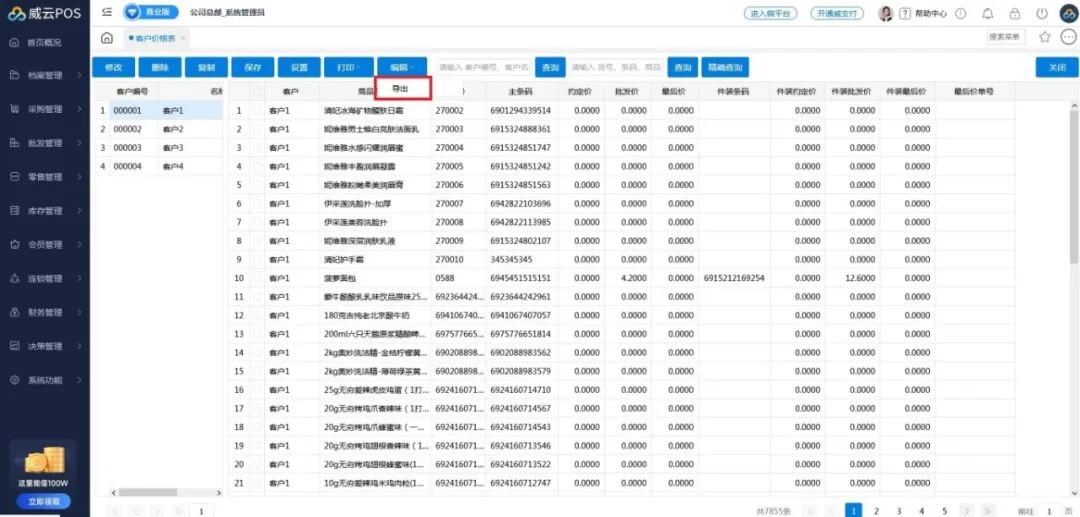The height and width of the screenshot is (517, 1080).
Task: Open the notification bell
Action: 988,14
